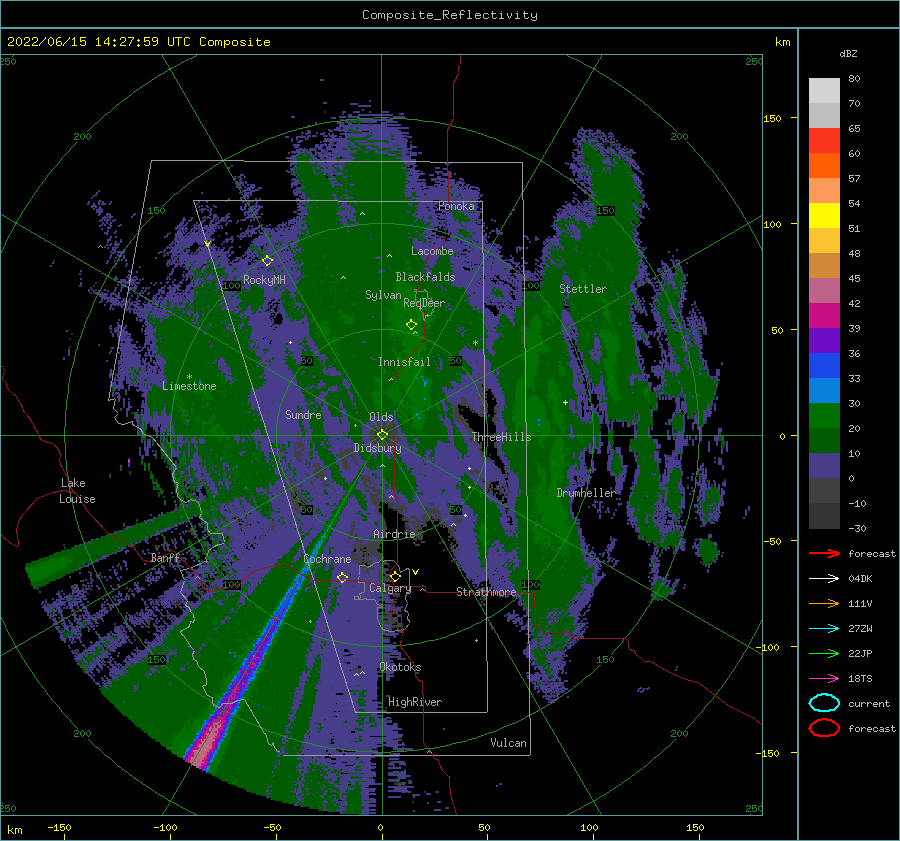
Task: Click the magenta 18TS arrow legend icon
Action: [824, 679]
